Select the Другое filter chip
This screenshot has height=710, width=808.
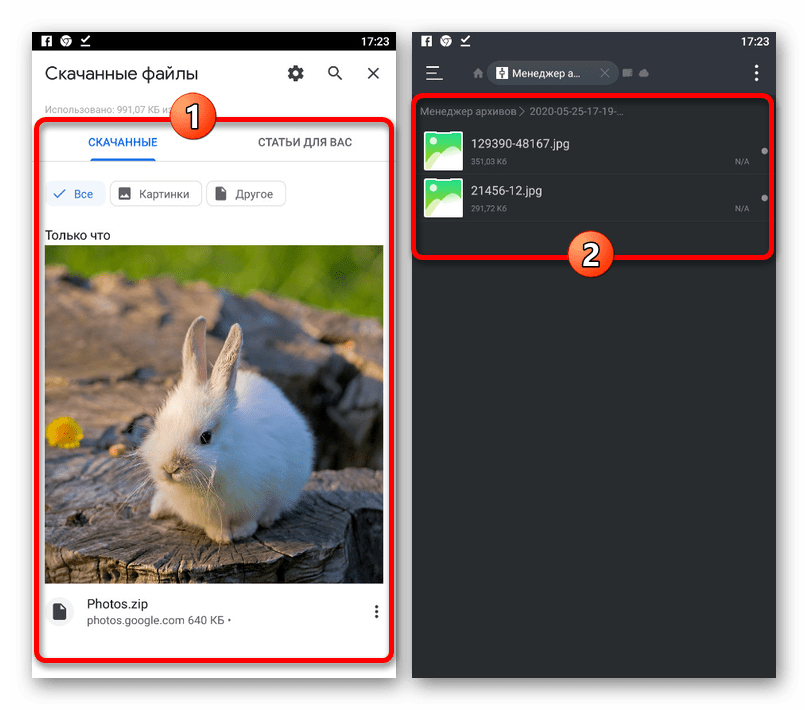pyautogui.click(x=246, y=194)
